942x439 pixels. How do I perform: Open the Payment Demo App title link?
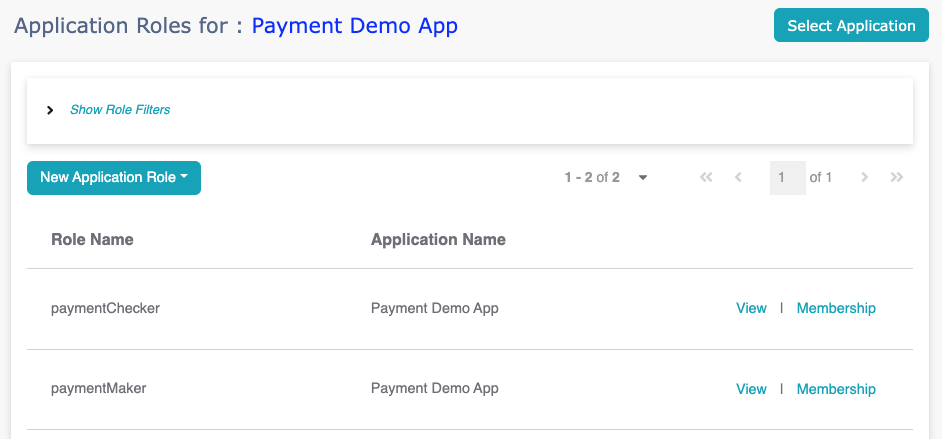click(354, 26)
